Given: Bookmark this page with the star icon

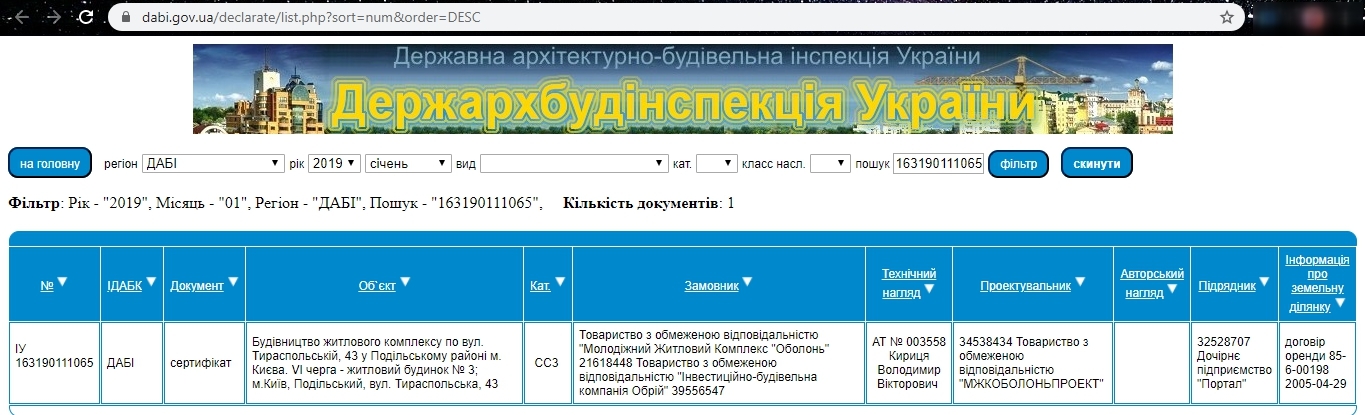Looking at the screenshot, I should click(1227, 17).
